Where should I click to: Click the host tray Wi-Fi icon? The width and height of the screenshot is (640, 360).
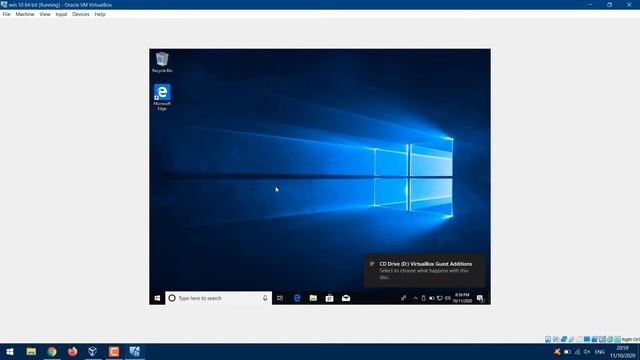[x=577, y=352]
